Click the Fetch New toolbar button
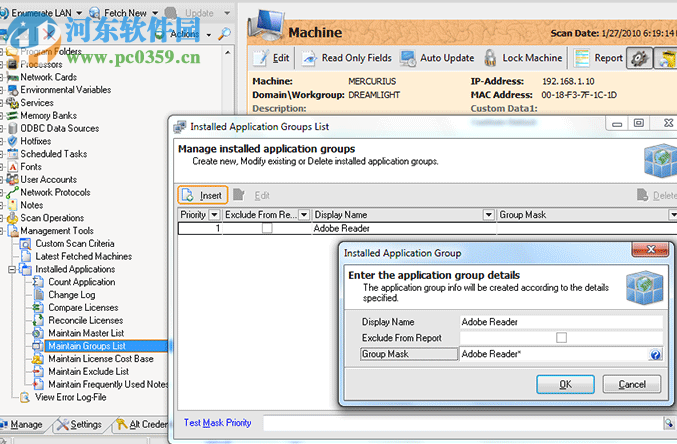This screenshot has width=677, height=444. [118, 13]
